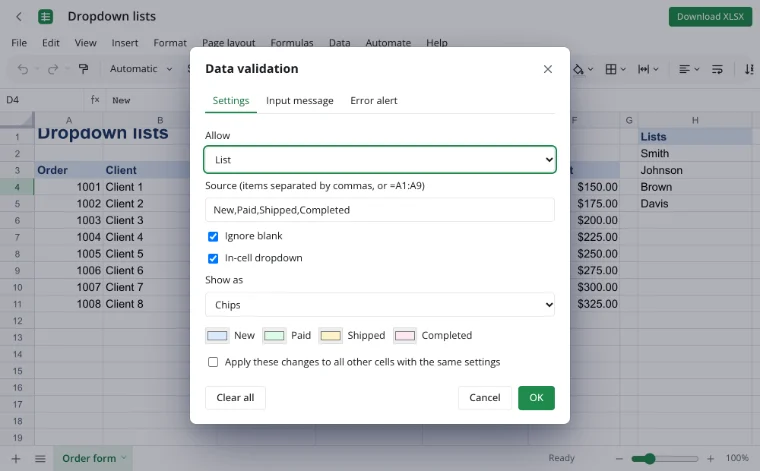Click the fx function icon
760x471 pixels.
click(x=95, y=100)
